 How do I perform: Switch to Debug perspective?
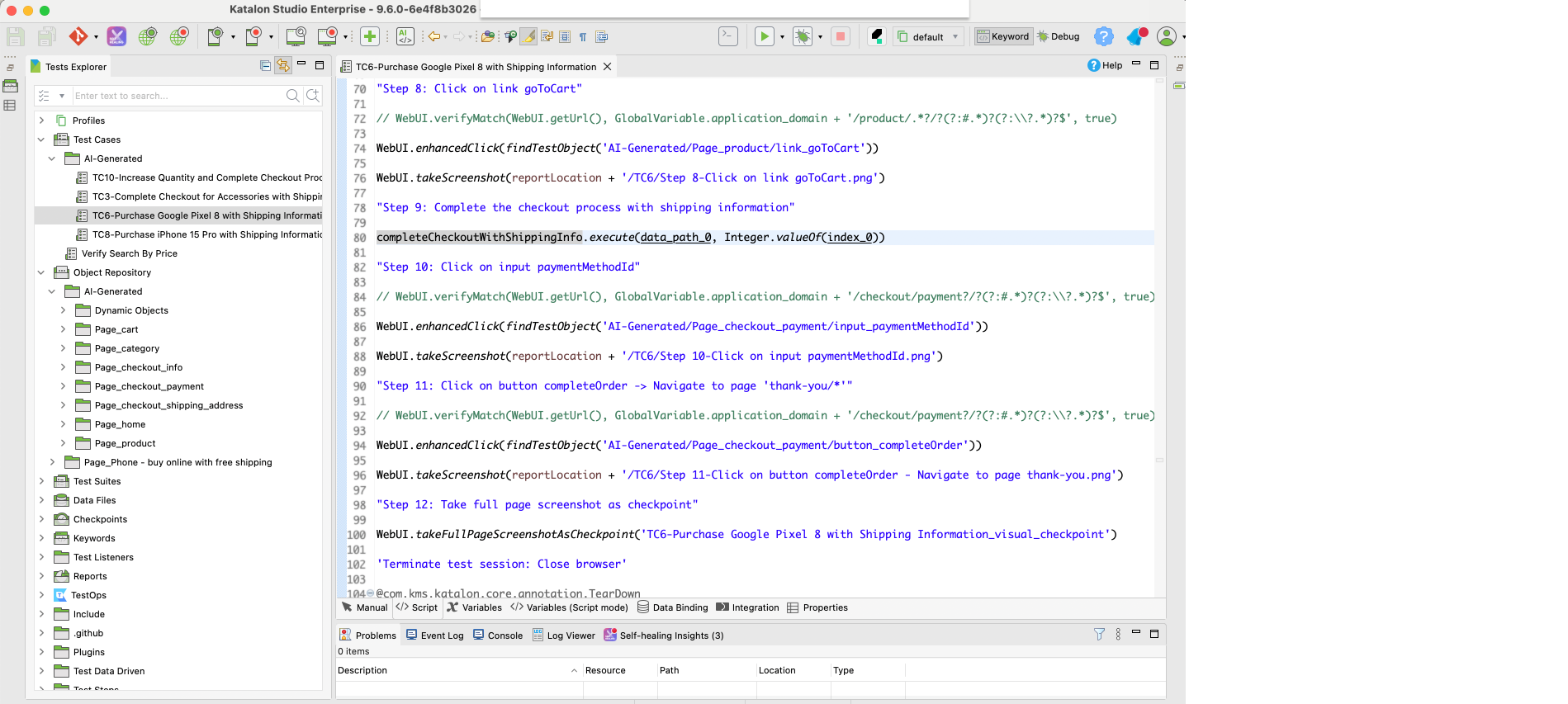click(1059, 36)
